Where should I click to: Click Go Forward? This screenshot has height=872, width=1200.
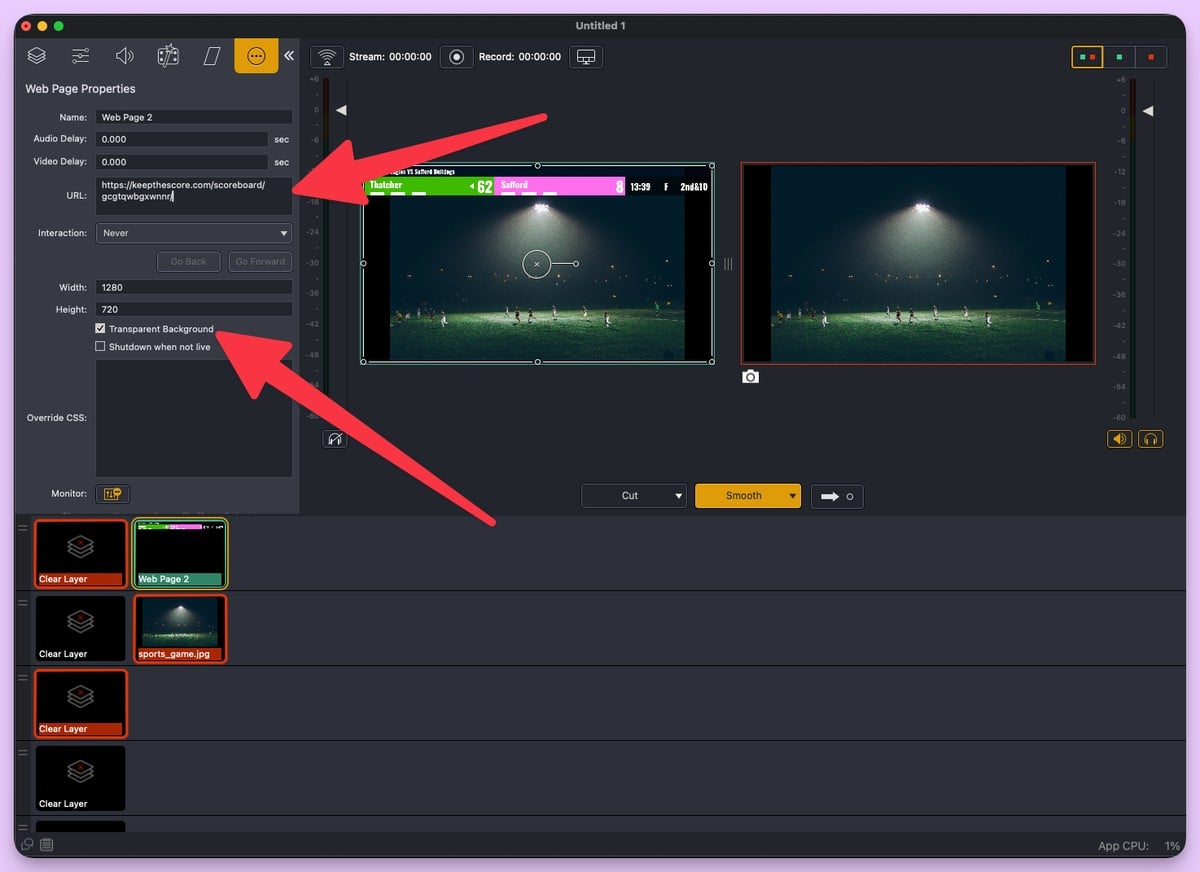click(260, 261)
